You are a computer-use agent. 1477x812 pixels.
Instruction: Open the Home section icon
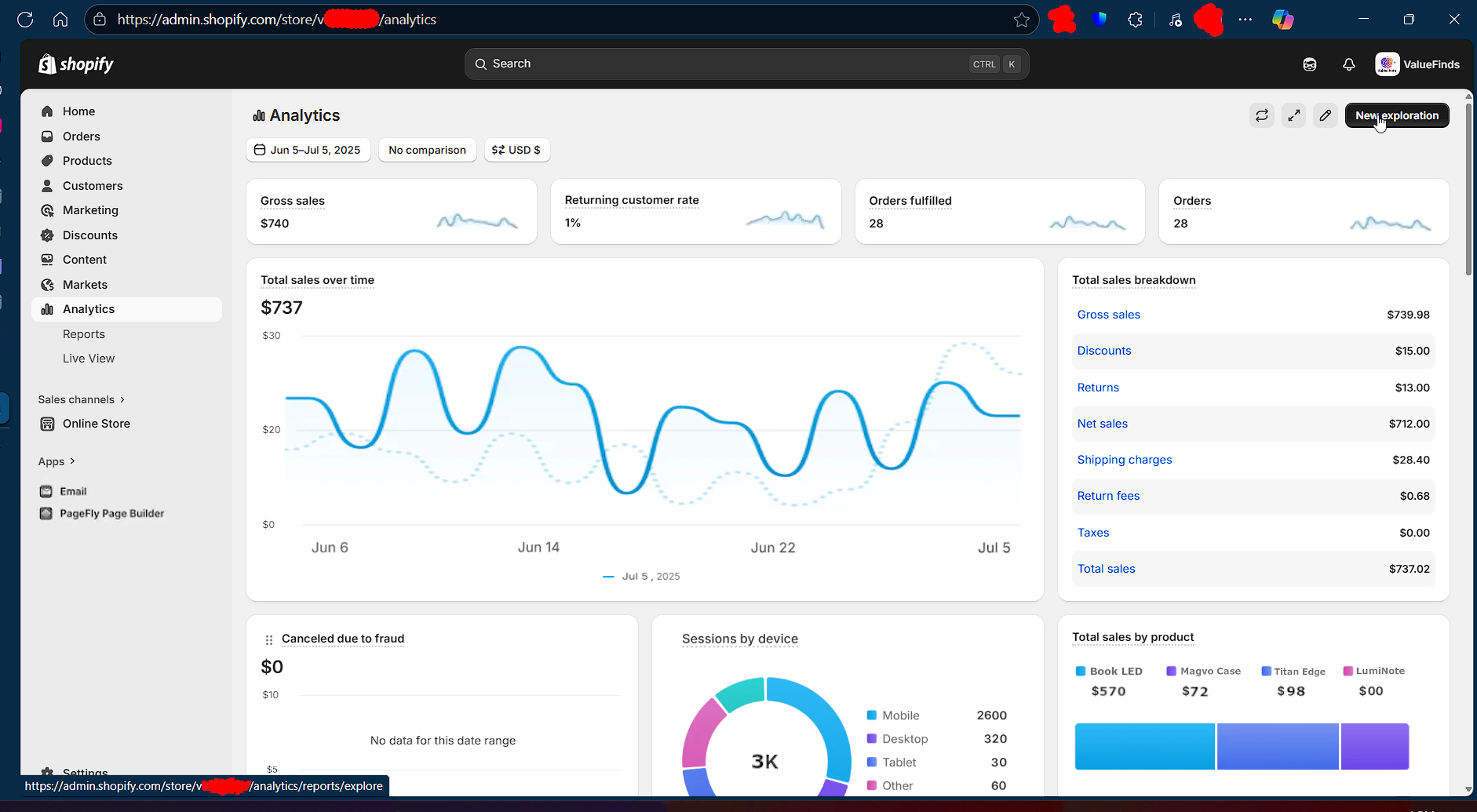(47, 111)
